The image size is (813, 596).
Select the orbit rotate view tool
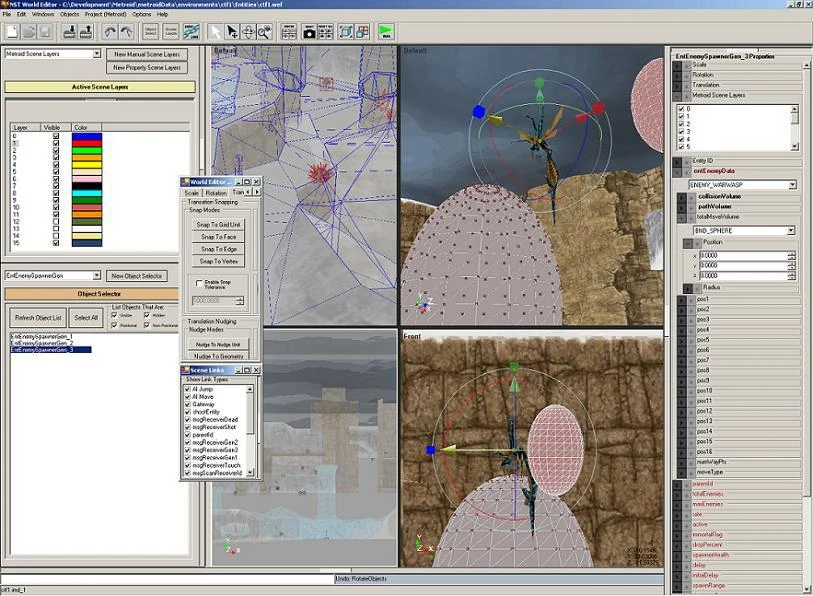(x=248, y=32)
